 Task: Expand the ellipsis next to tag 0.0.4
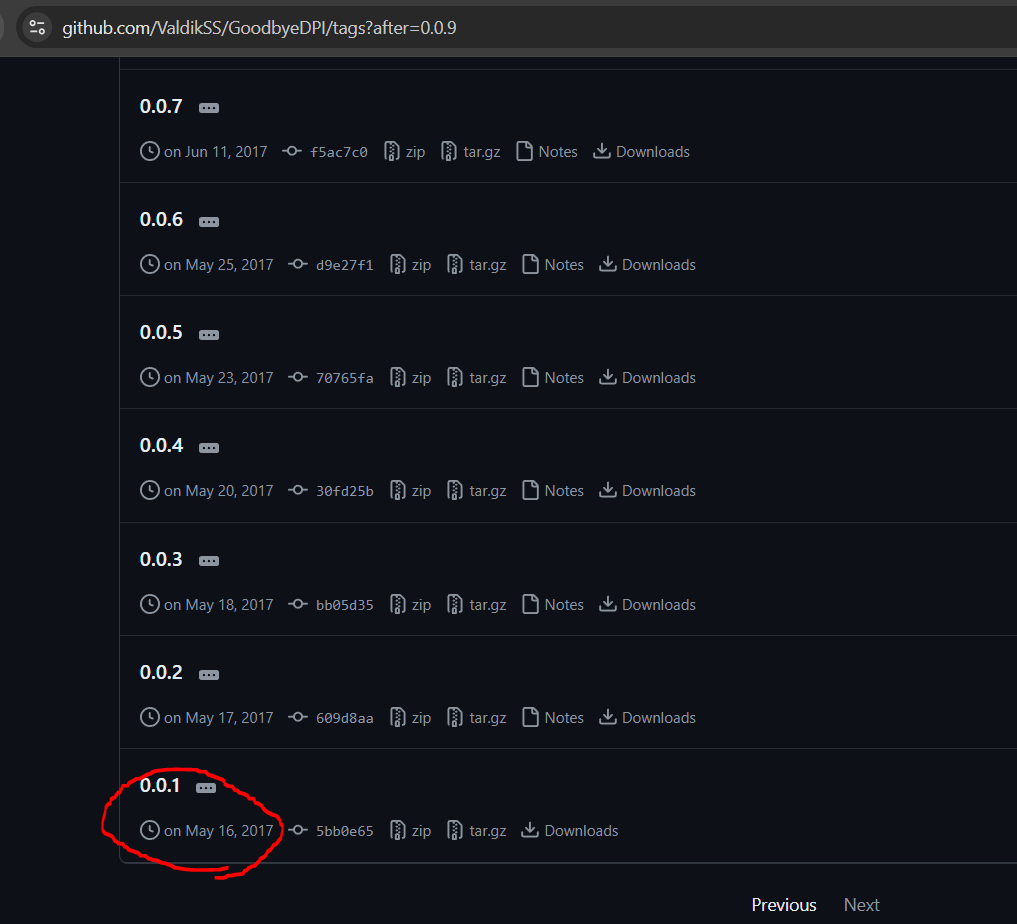tap(209, 448)
